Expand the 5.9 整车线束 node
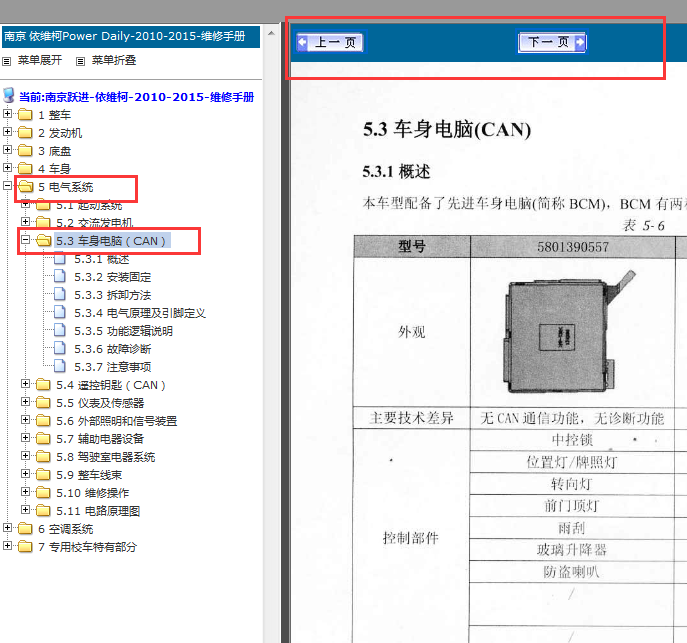 (x=25, y=473)
